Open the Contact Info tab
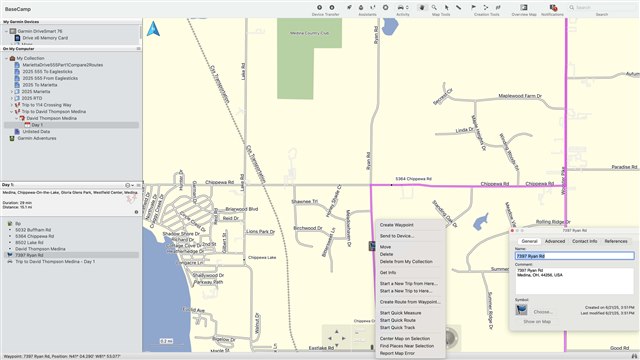This screenshot has width=640, height=360. [584, 241]
